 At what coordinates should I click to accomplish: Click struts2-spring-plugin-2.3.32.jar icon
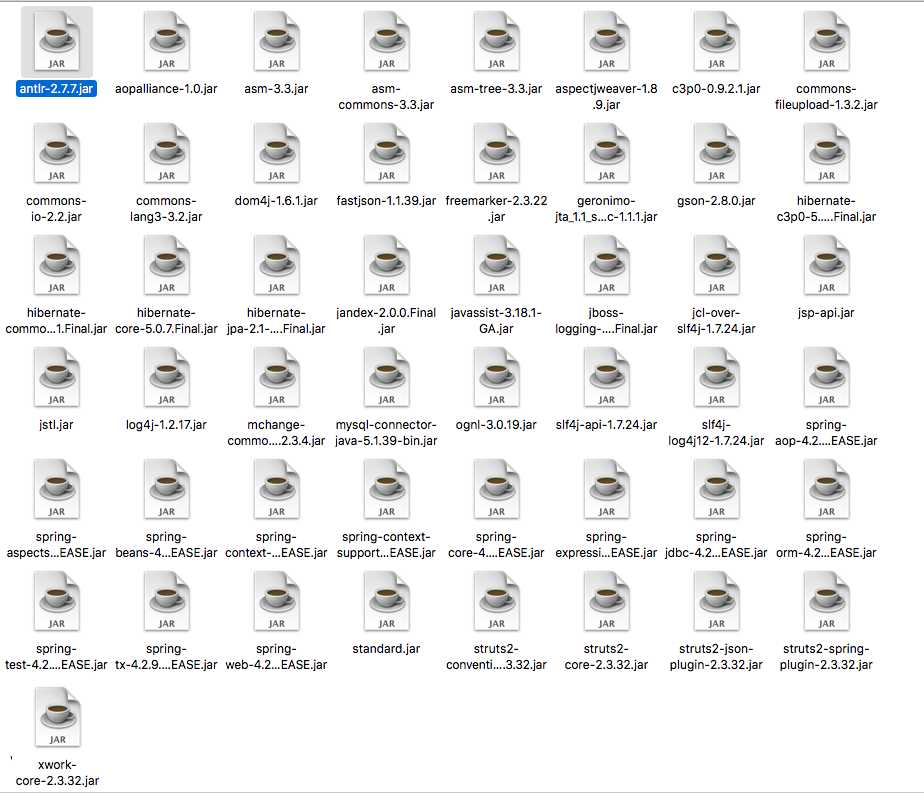coord(826,602)
